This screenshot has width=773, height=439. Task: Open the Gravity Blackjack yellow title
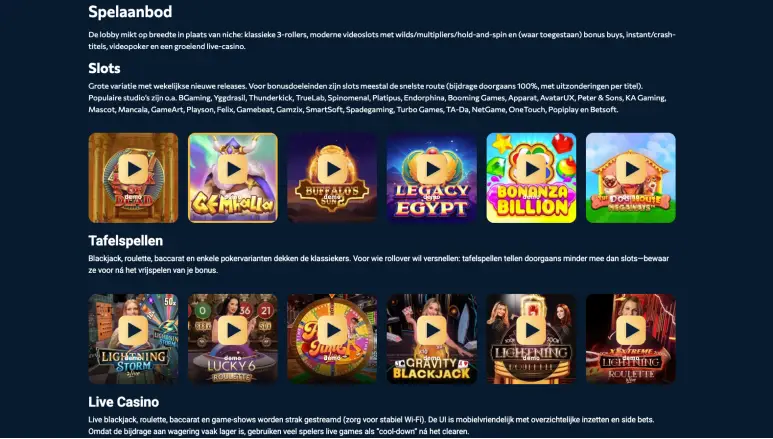click(432, 369)
